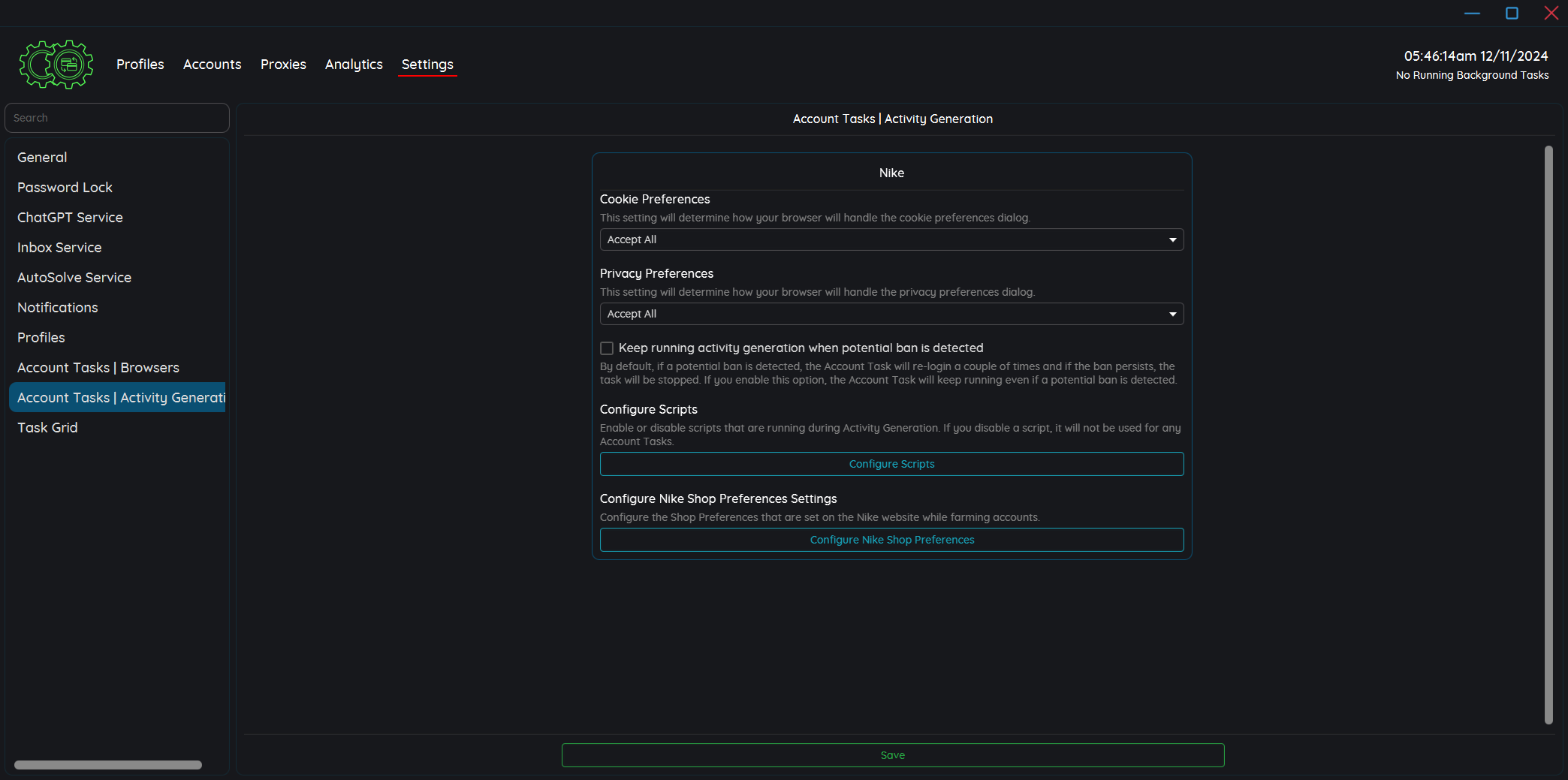This screenshot has height=780, width=1568.
Task: Switch to the Profiles tab
Action: point(140,65)
